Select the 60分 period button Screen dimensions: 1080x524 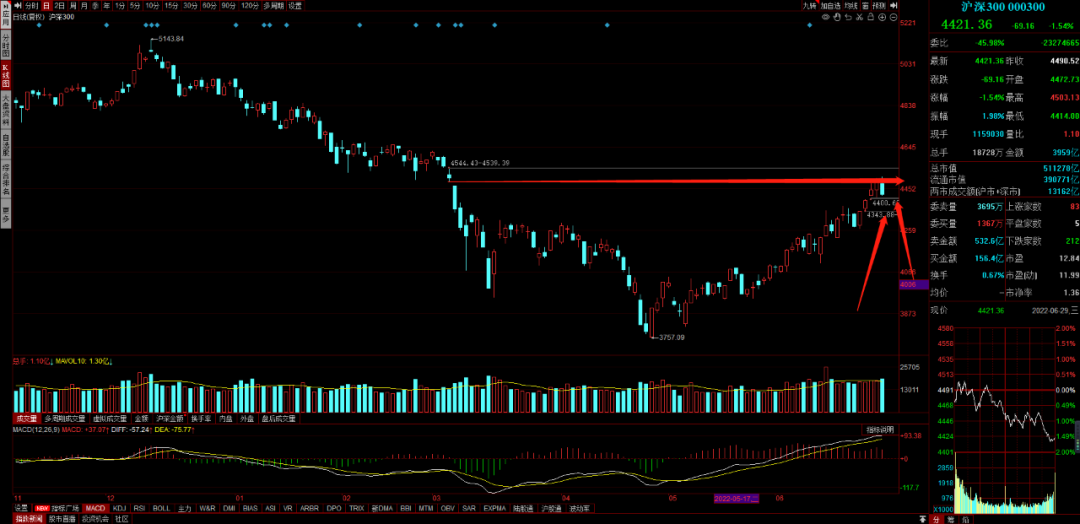click(208, 5)
